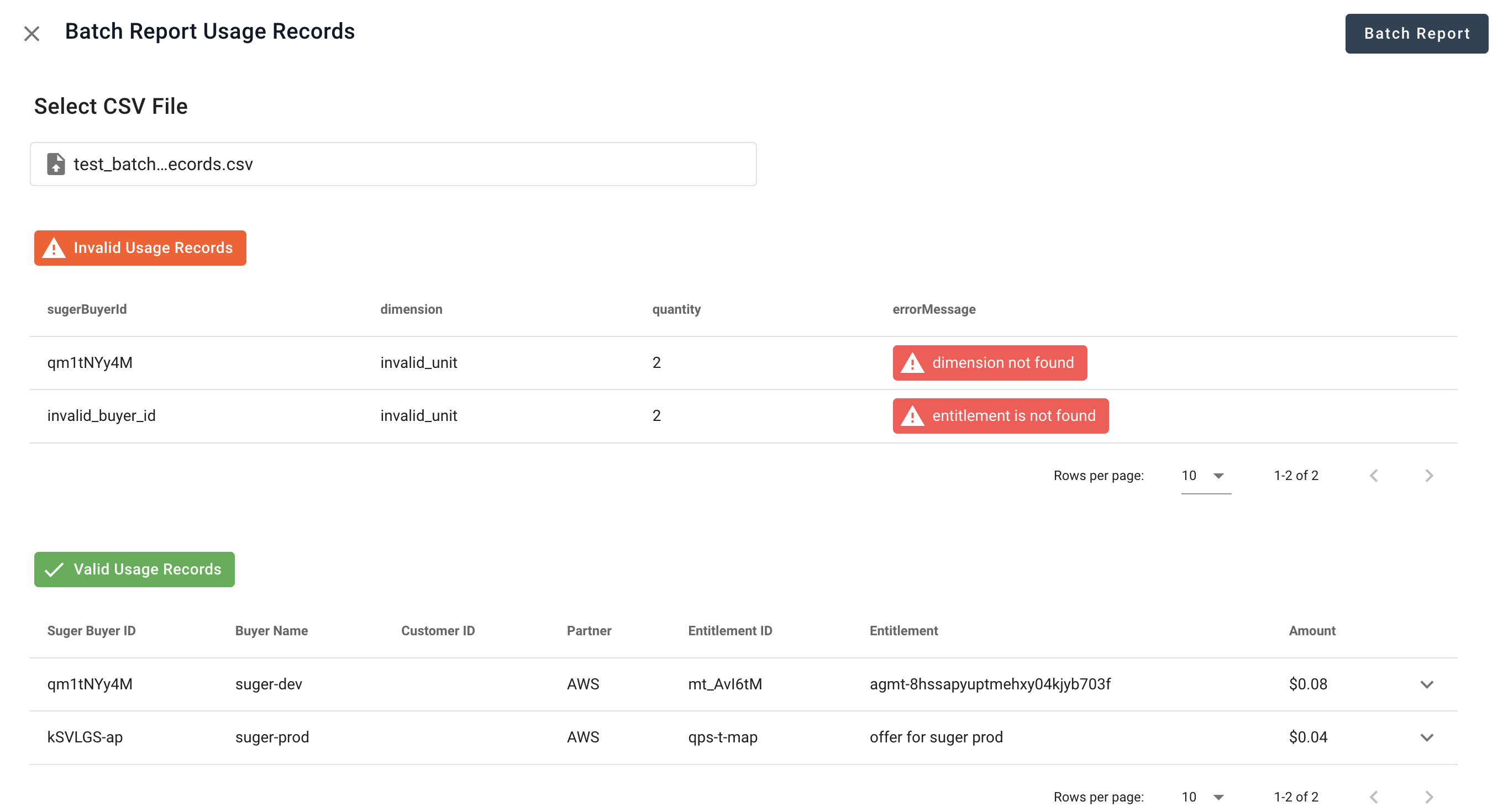Viewport: 1503px width, 812px height.
Task: Click the Batch Report button
Action: click(1416, 33)
